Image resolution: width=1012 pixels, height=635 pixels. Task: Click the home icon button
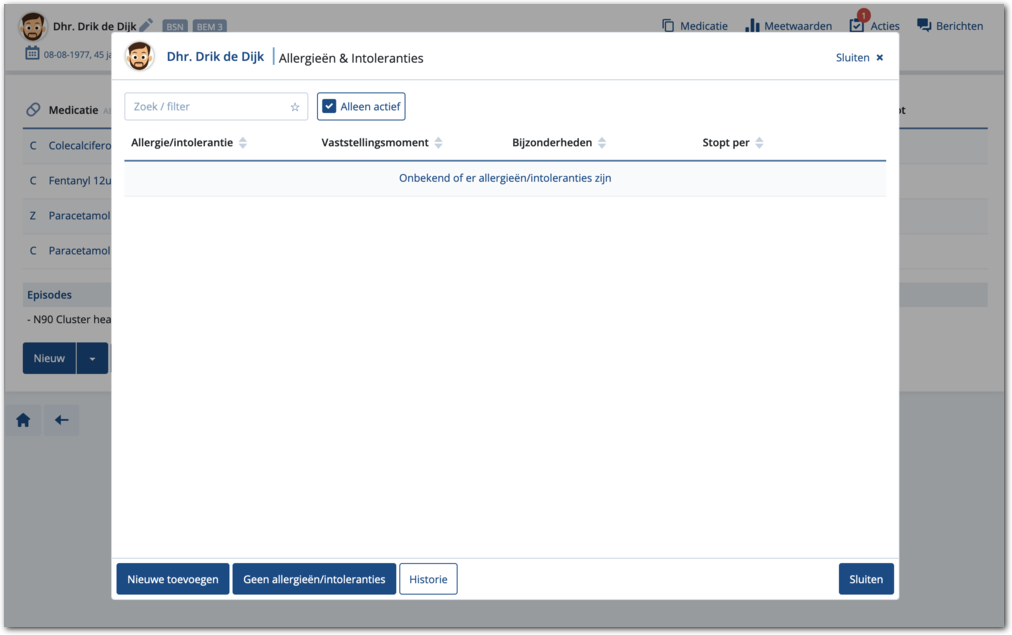point(23,421)
